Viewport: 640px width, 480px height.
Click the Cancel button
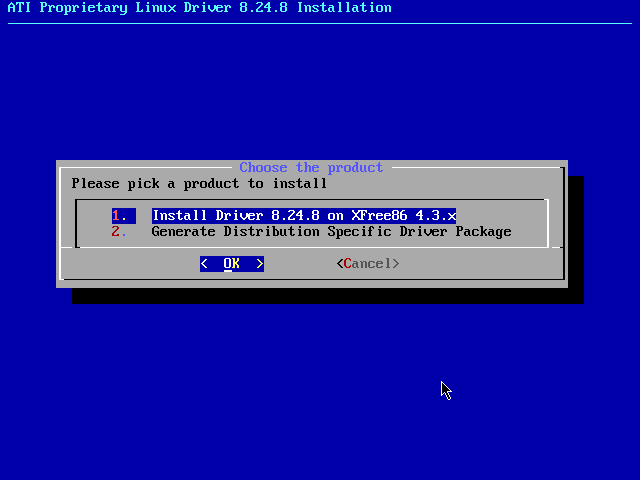tap(368, 264)
